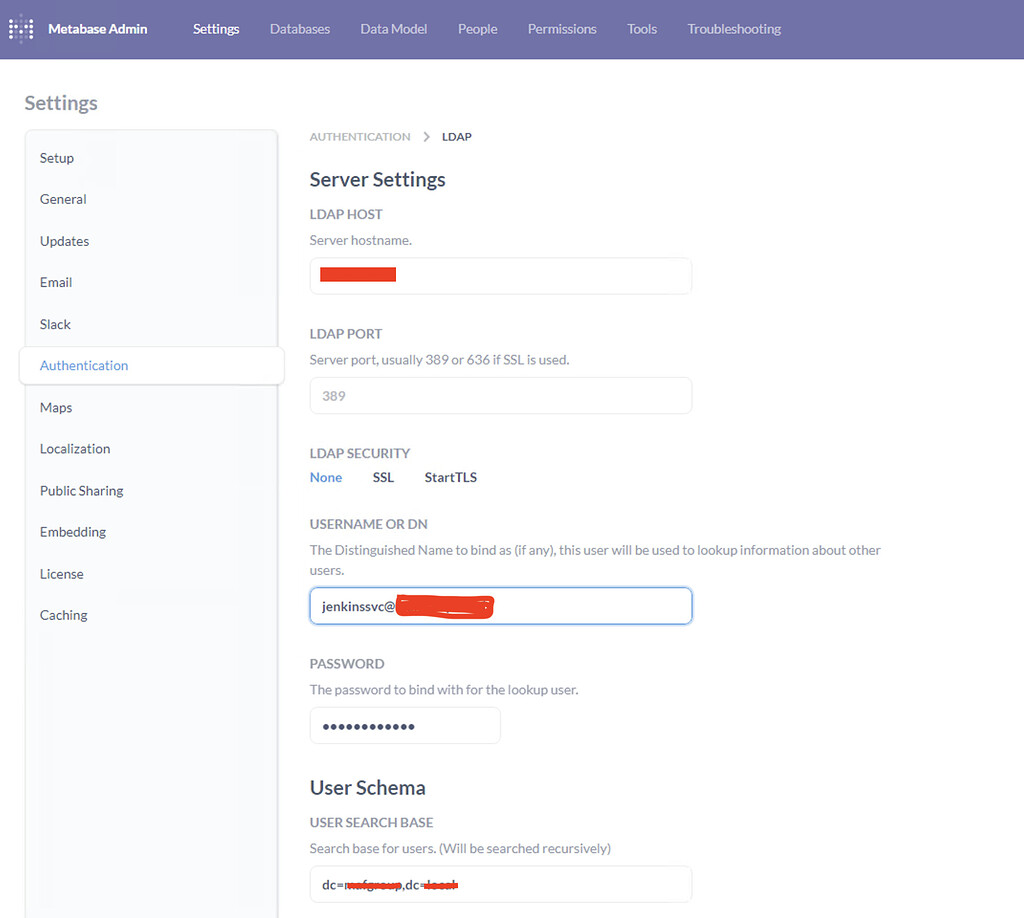
Task: Click the Password bind field
Action: click(405, 725)
